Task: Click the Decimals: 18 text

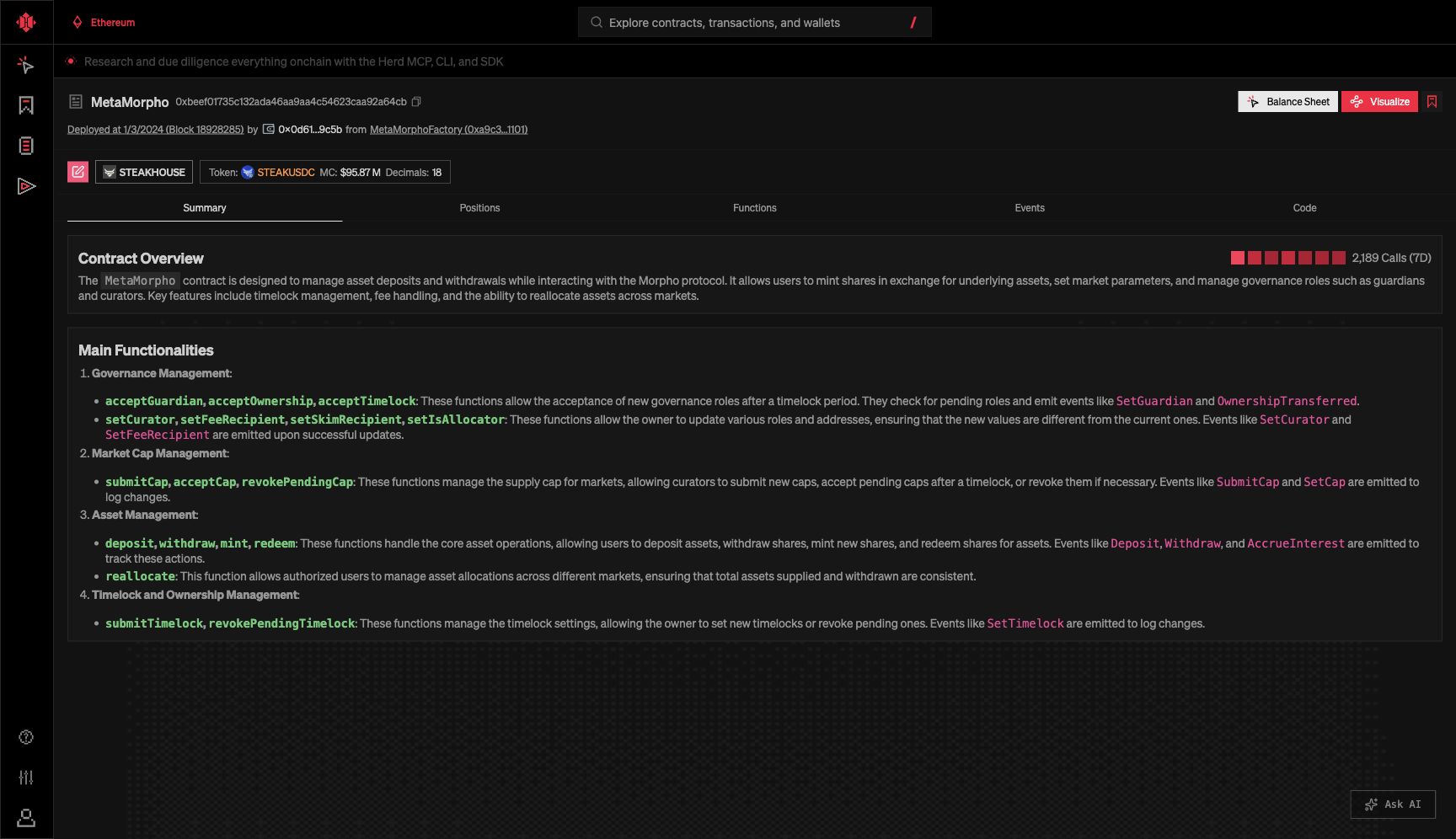Action: pyautogui.click(x=414, y=173)
